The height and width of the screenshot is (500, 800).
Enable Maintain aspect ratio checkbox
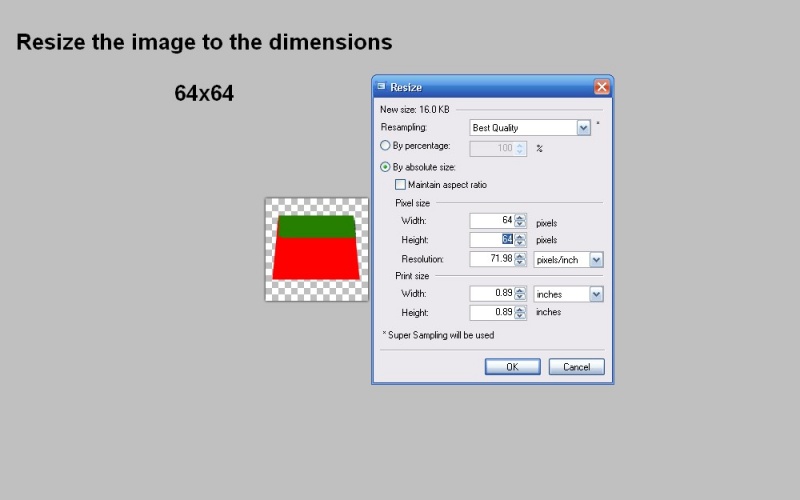coord(401,185)
